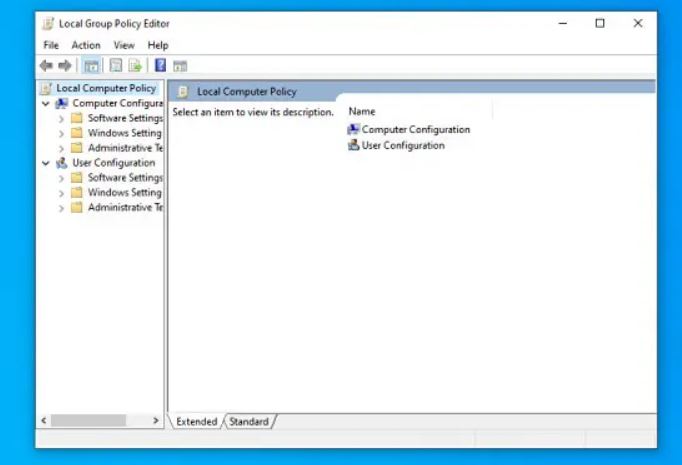Click folder icon of Administrative Templates under Computer Configuration

coord(77,148)
